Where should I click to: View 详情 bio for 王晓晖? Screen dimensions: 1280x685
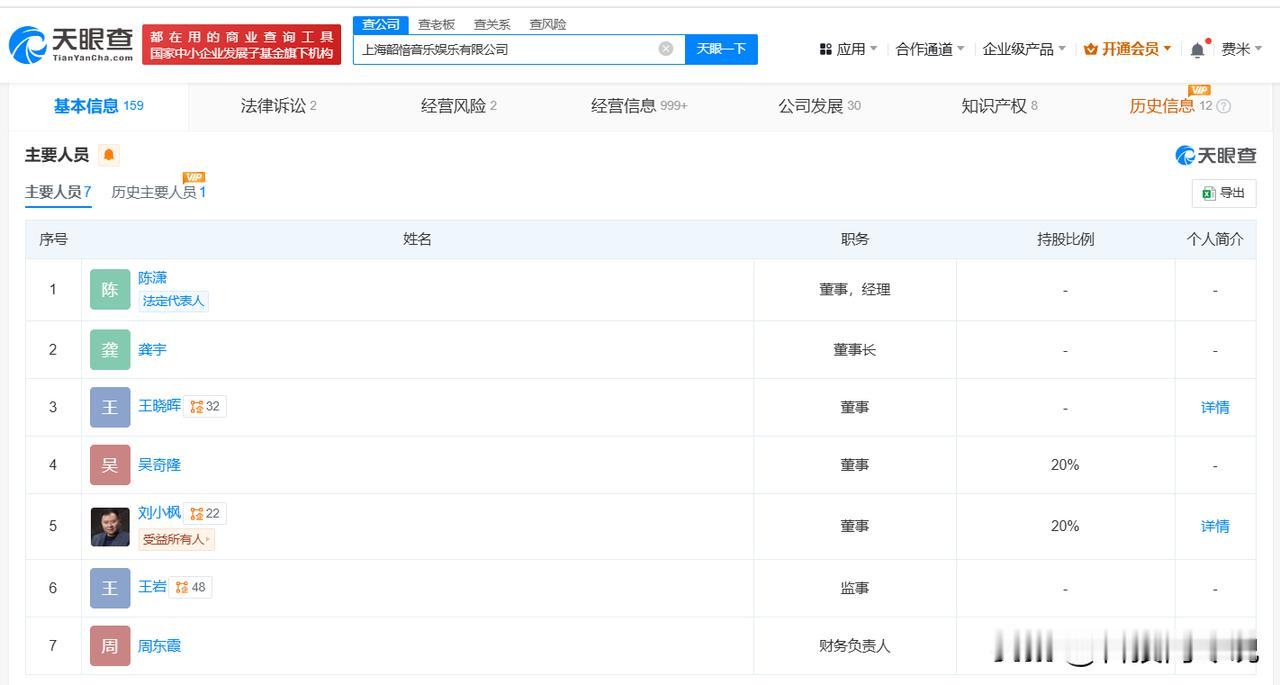(x=1215, y=407)
